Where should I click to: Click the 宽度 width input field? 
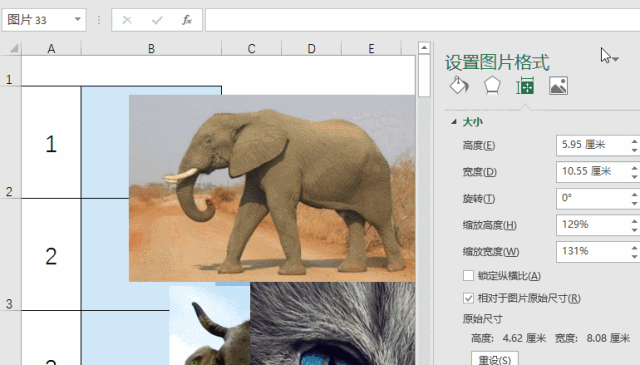pos(594,172)
